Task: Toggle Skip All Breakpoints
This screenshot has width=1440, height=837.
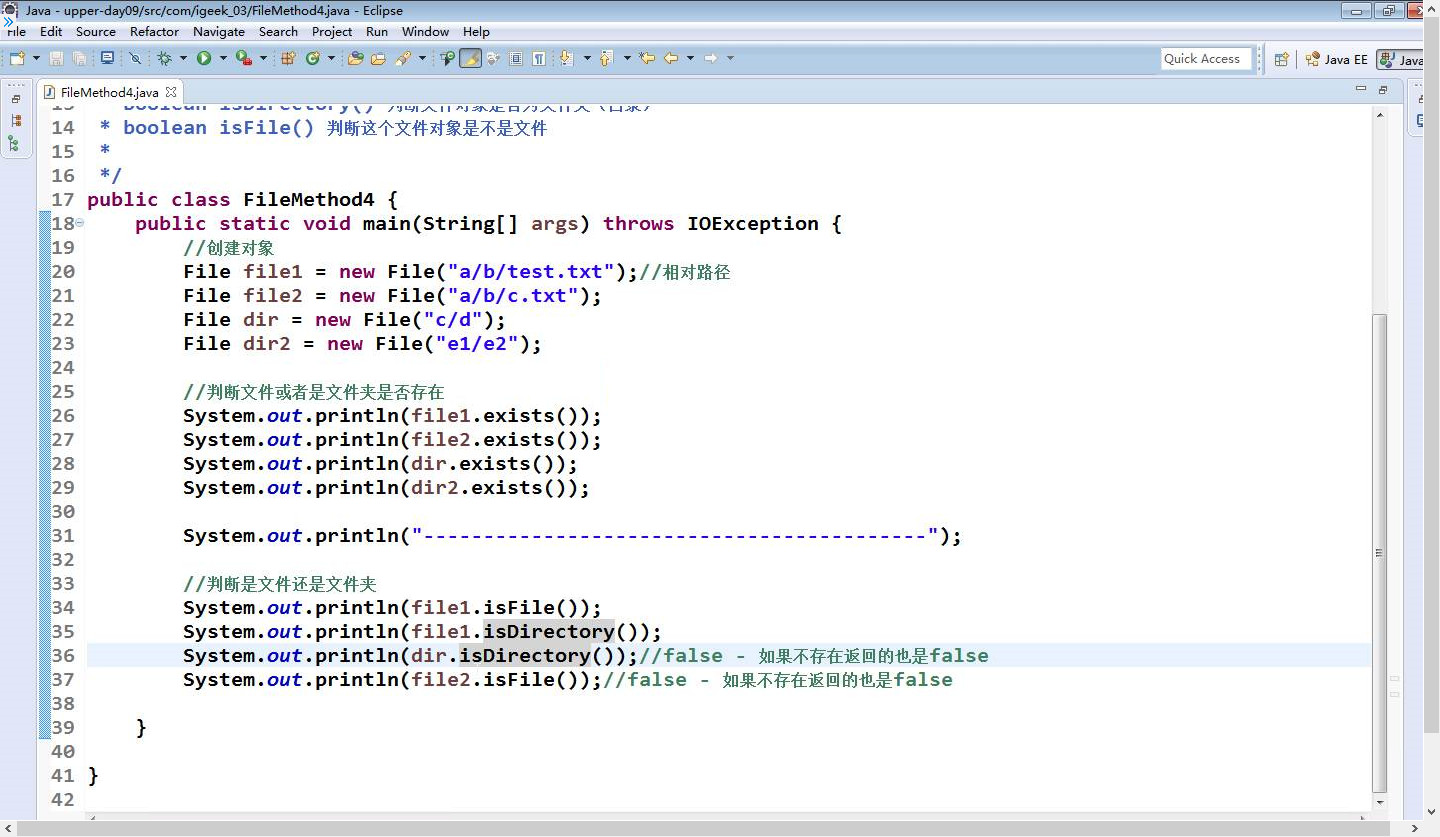Action: tap(135, 58)
